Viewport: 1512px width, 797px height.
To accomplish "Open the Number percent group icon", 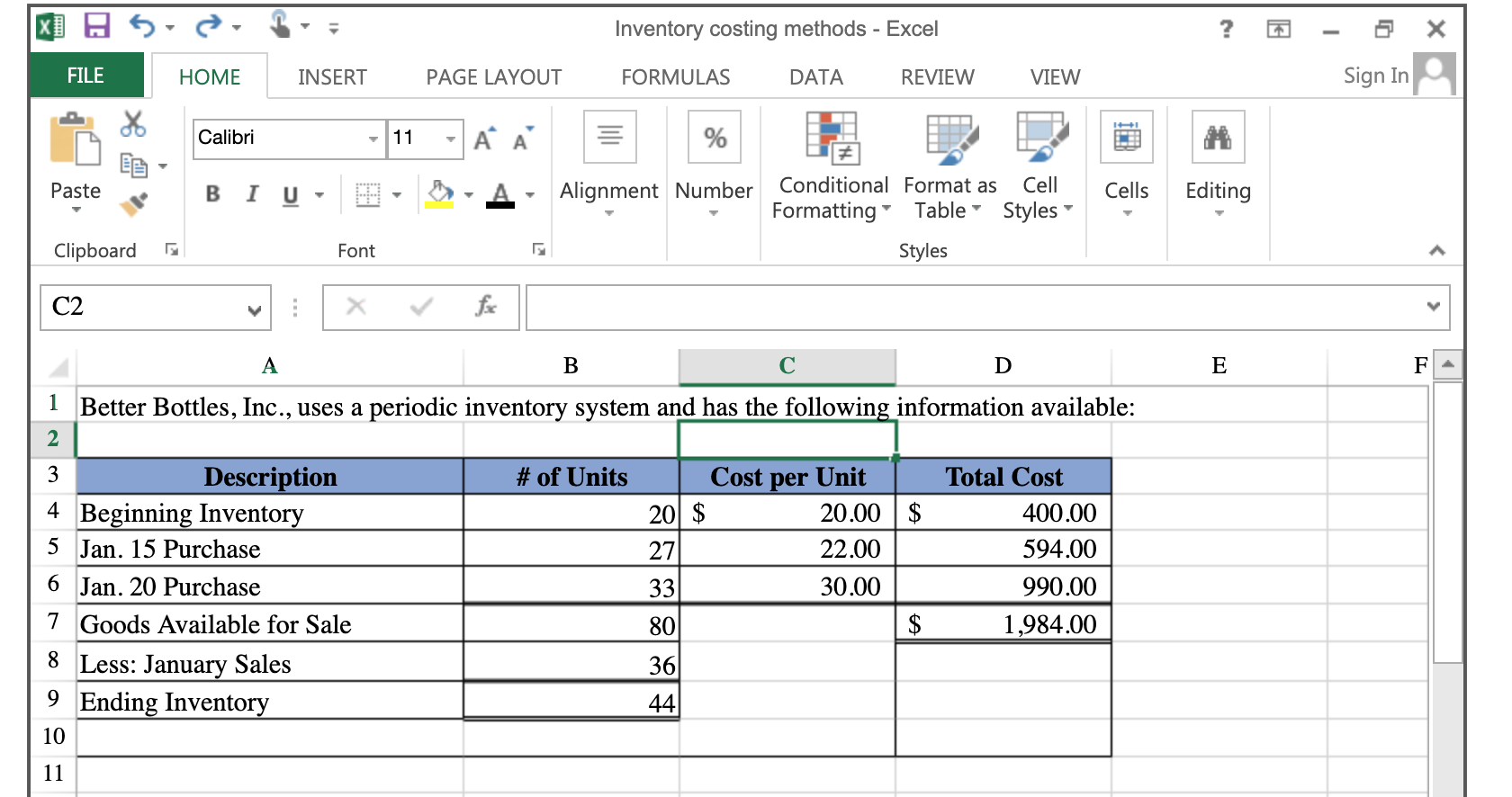I will pyautogui.click(x=715, y=137).
